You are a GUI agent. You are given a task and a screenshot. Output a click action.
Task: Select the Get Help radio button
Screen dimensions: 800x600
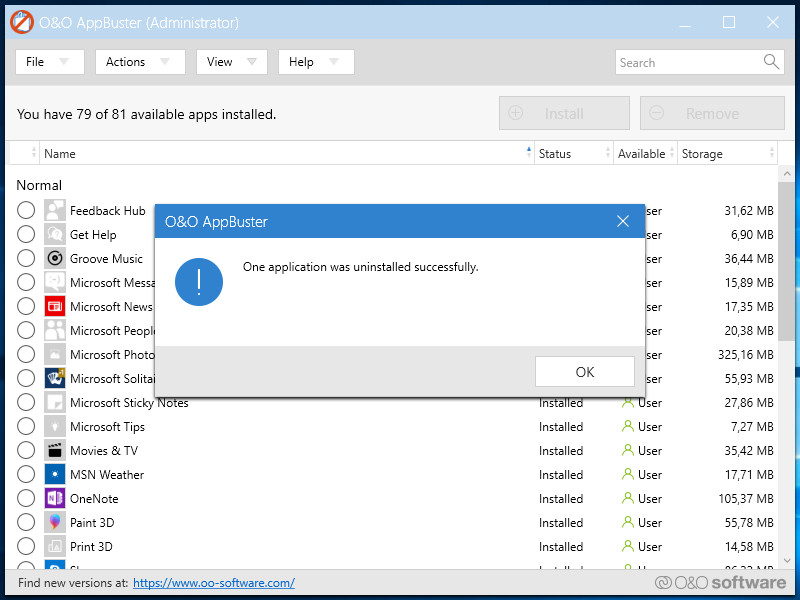click(26, 234)
